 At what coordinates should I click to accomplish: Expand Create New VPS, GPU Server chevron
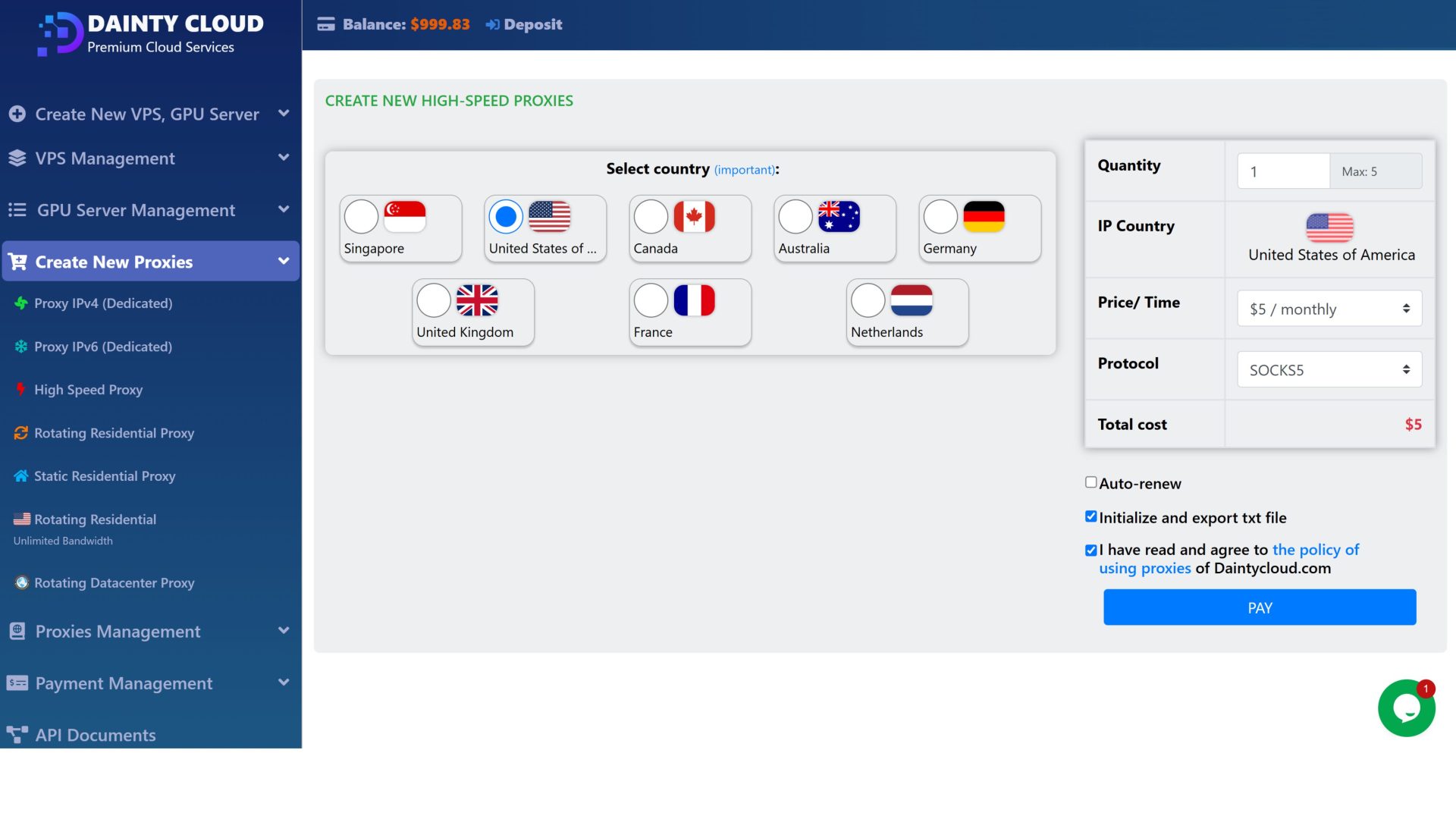tap(284, 114)
